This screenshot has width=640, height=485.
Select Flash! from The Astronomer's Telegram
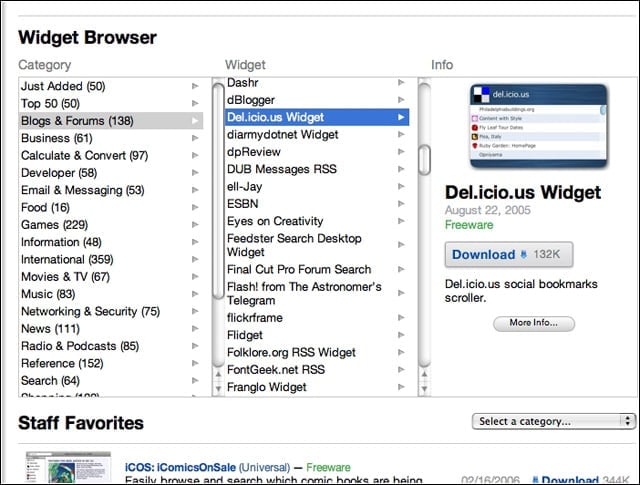[x=317, y=294]
